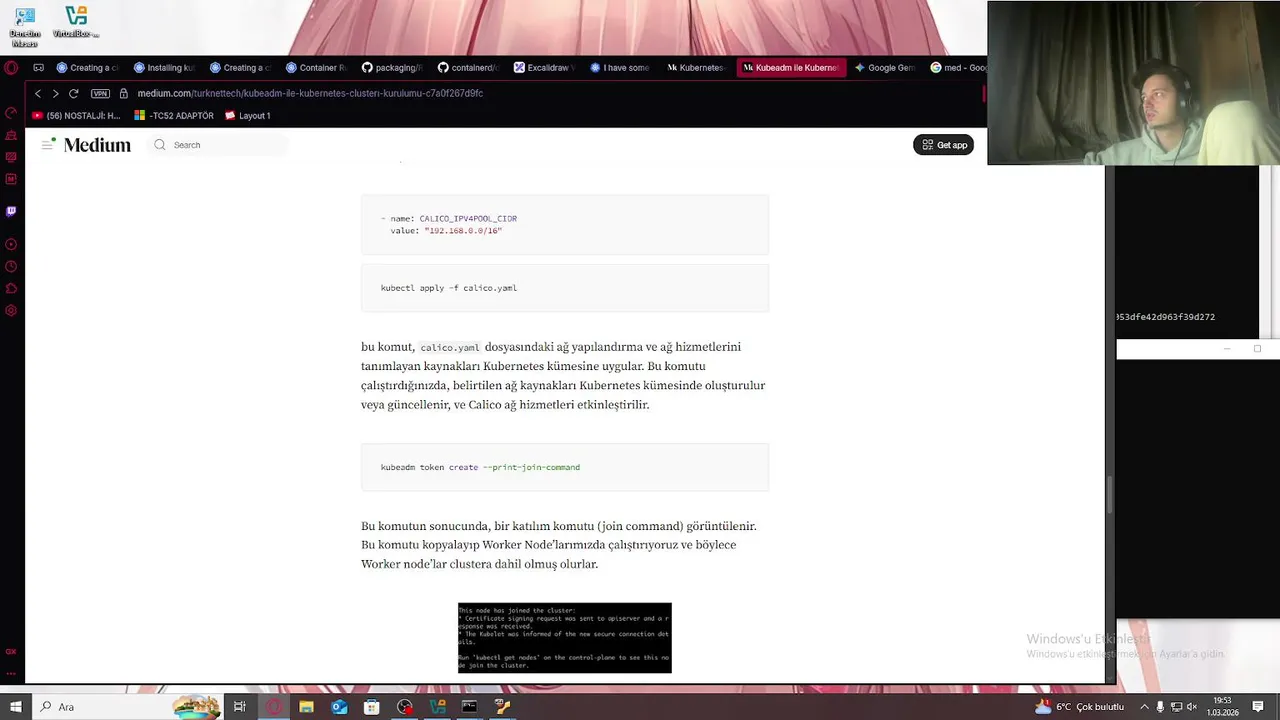This screenshot has width=1280, height=720.
Task: Click Opera GX taskbar icon
Action: [x=273, y=707]
